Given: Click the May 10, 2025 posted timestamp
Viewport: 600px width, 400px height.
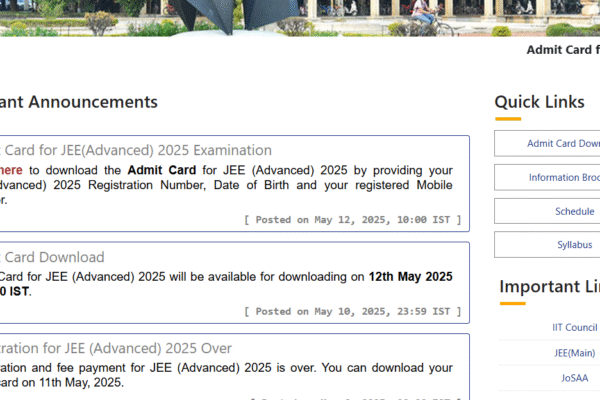Looking at the screenshot, I should pos(352,311).
